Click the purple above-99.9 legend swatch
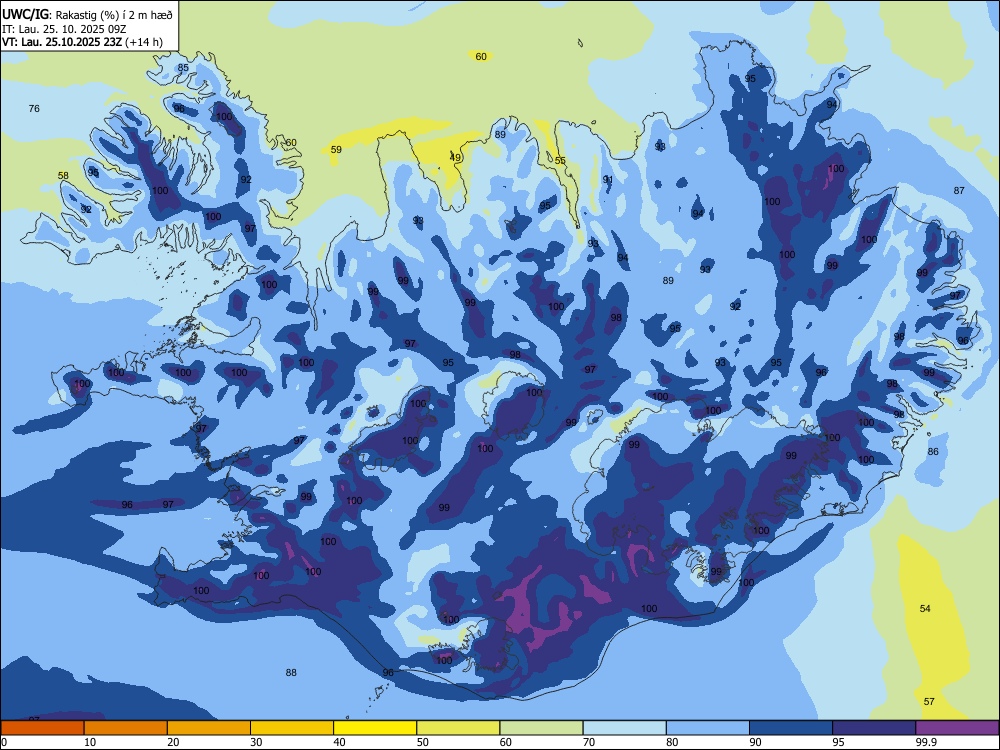Image resolution: width=1000 pixels, height=750 pixels. (957, 728)
